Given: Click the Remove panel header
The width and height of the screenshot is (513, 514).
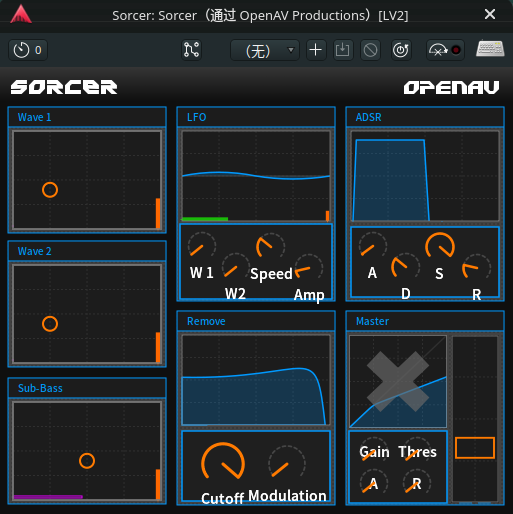Looking at the screenshot, I should click(x=256, y=321).
